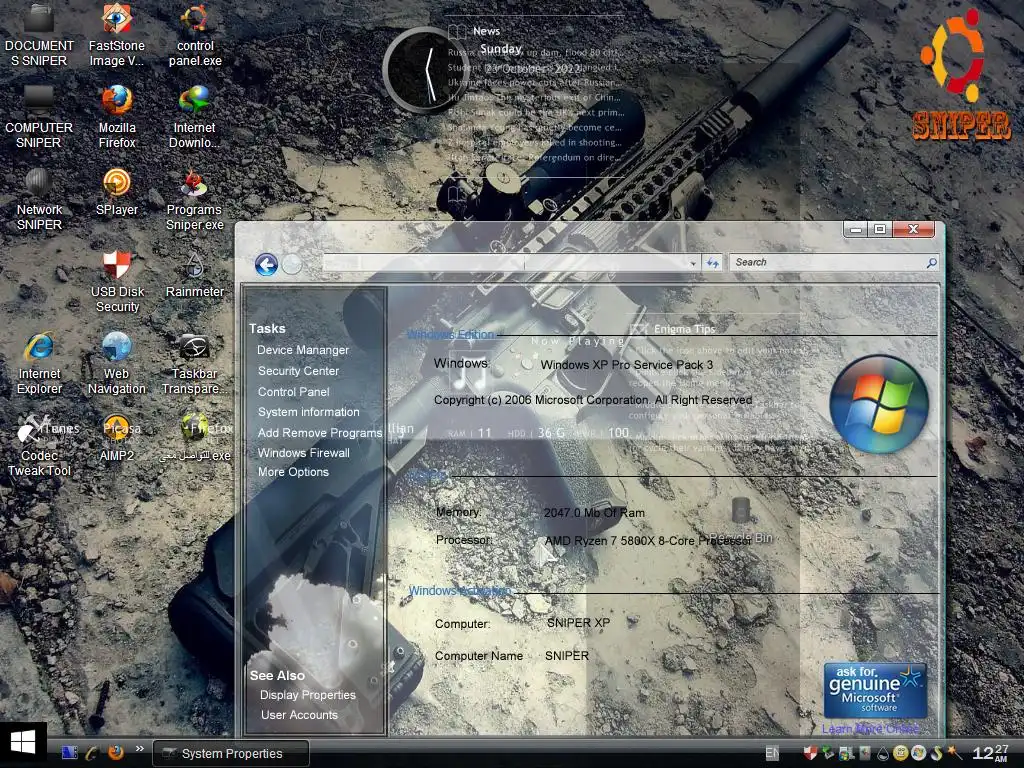This screenshot has height=768, width=1024.
Task: Click the yellow smiley tray icon
Action: pos(900,754)
